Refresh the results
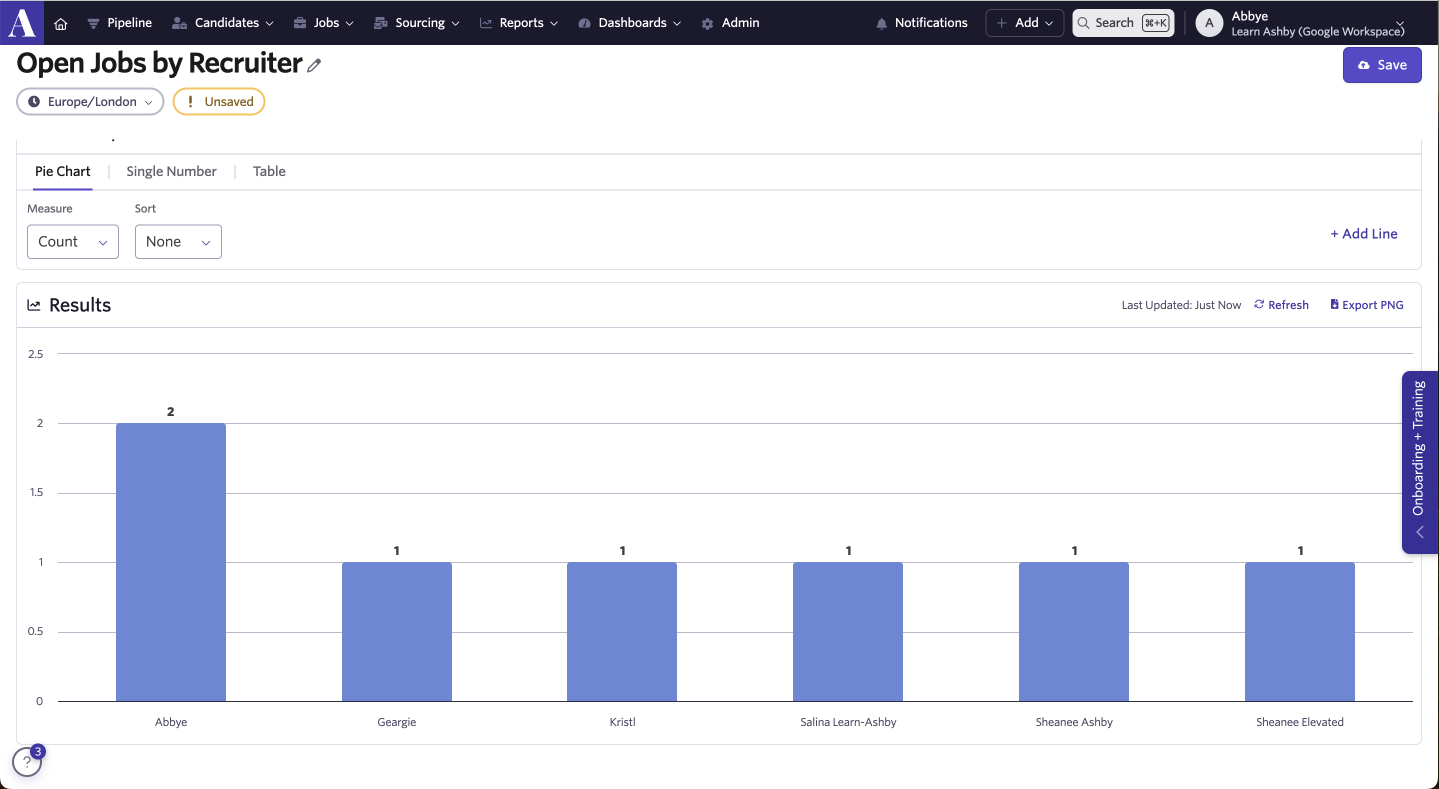This screenshot has width=1439, height=789. 1281,305
